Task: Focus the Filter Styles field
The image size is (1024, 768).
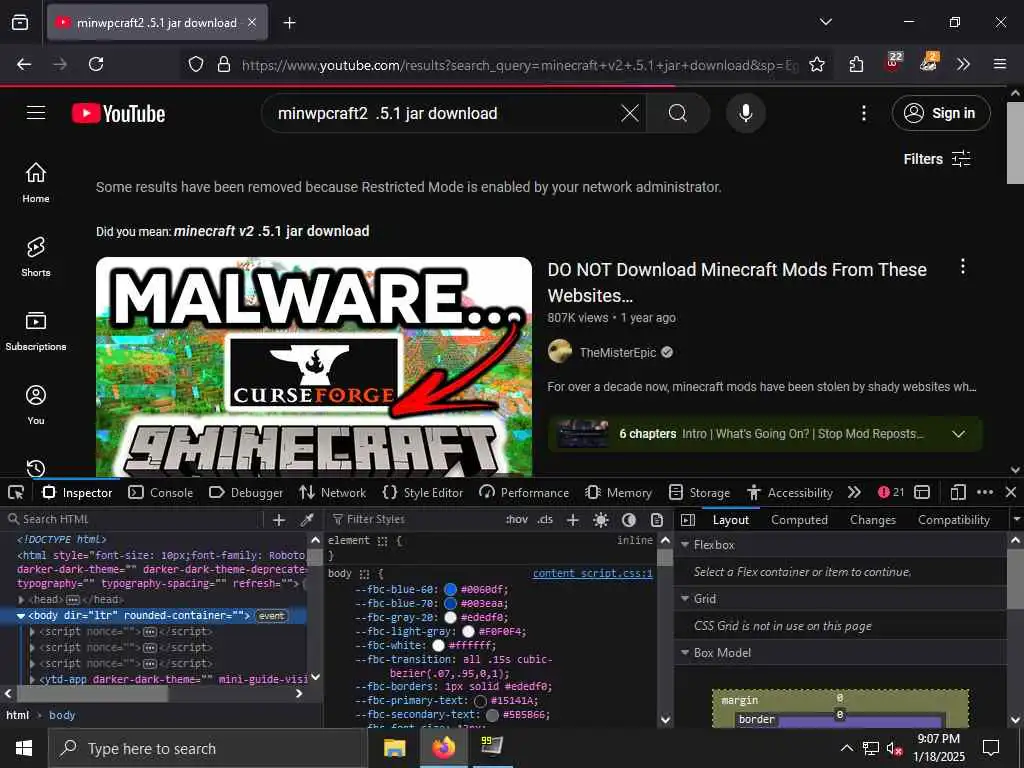Action: coord(411,520)
